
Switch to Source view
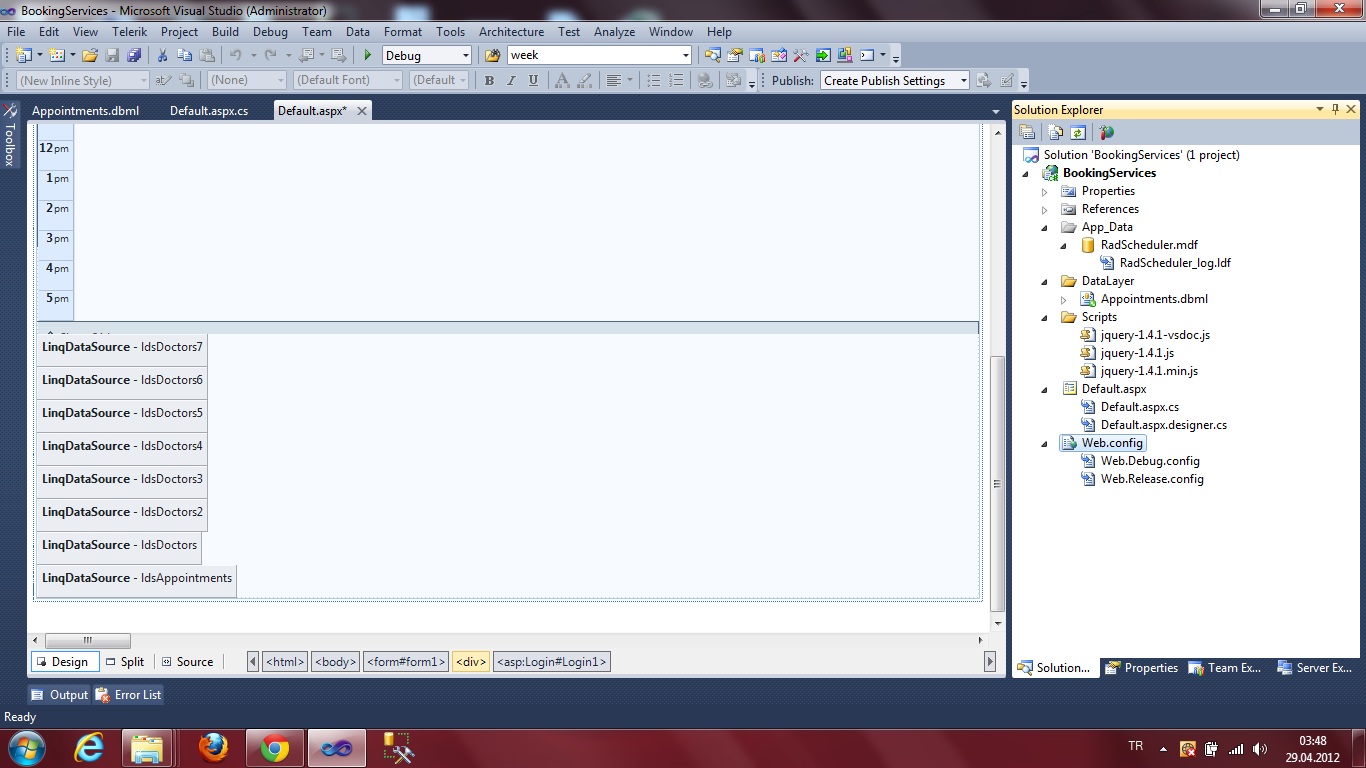187,662
